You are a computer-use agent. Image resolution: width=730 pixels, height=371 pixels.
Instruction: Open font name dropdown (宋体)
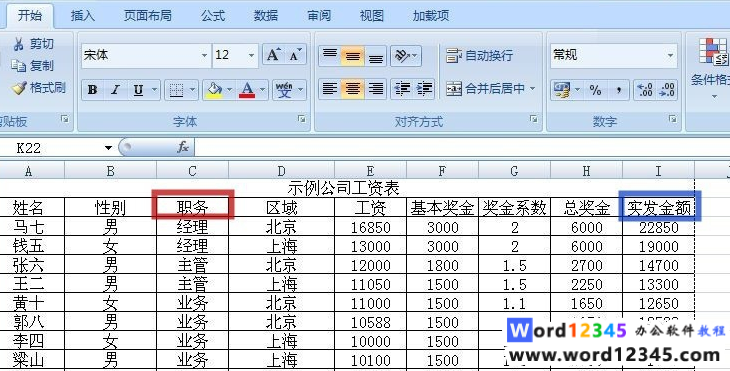[x=204, y=55]
